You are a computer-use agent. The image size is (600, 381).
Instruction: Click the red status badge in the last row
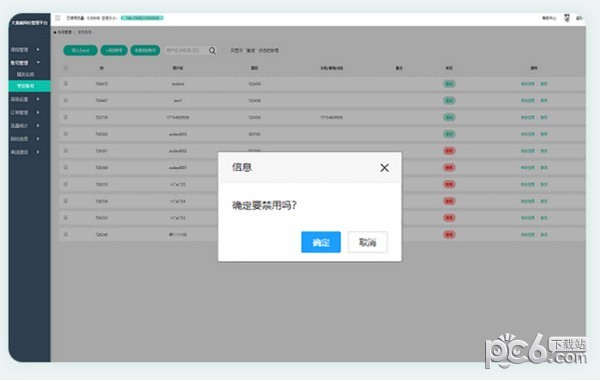pyautogui.click(x=449, y=234)
